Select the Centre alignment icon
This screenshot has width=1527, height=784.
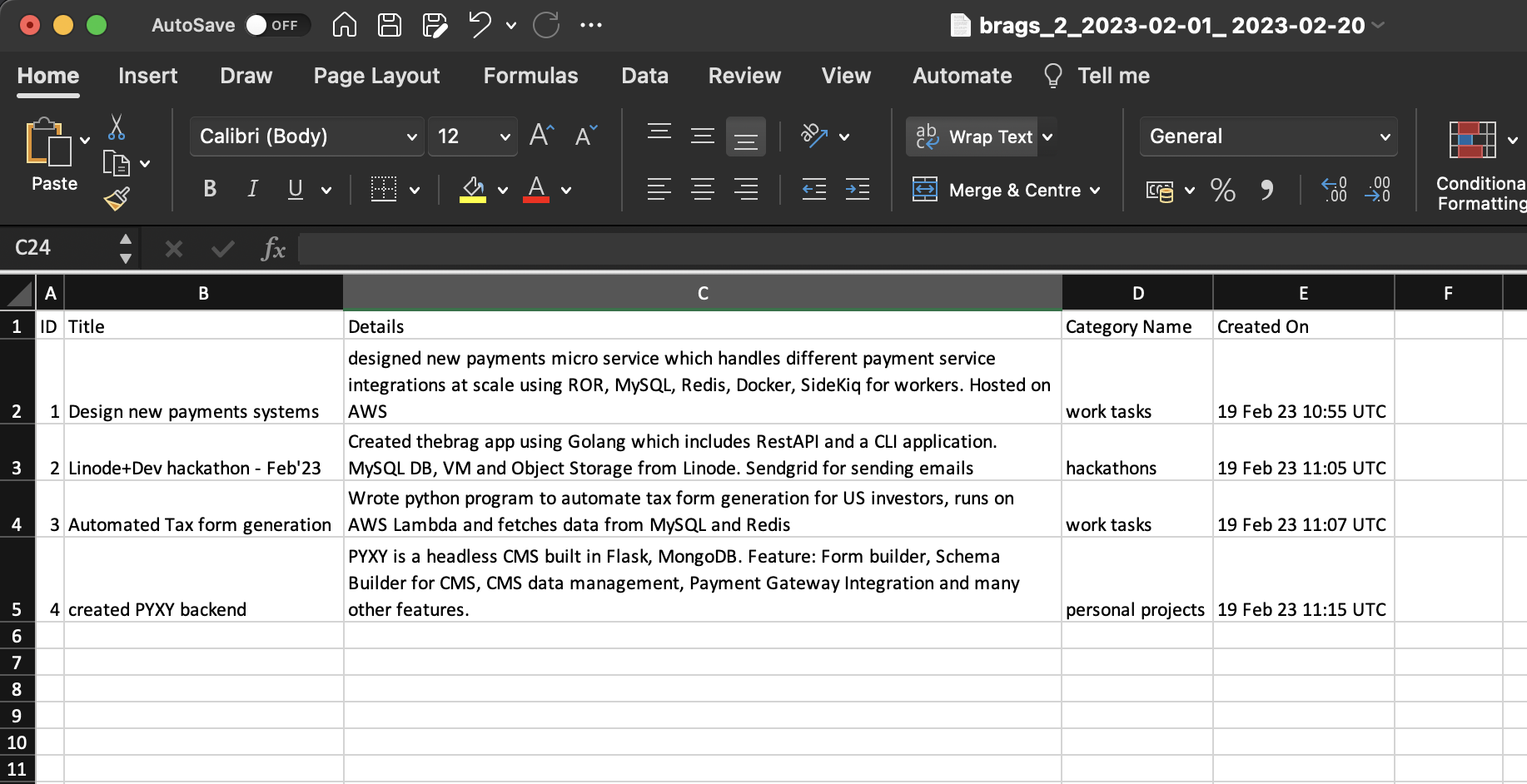(x=703, y=189)
